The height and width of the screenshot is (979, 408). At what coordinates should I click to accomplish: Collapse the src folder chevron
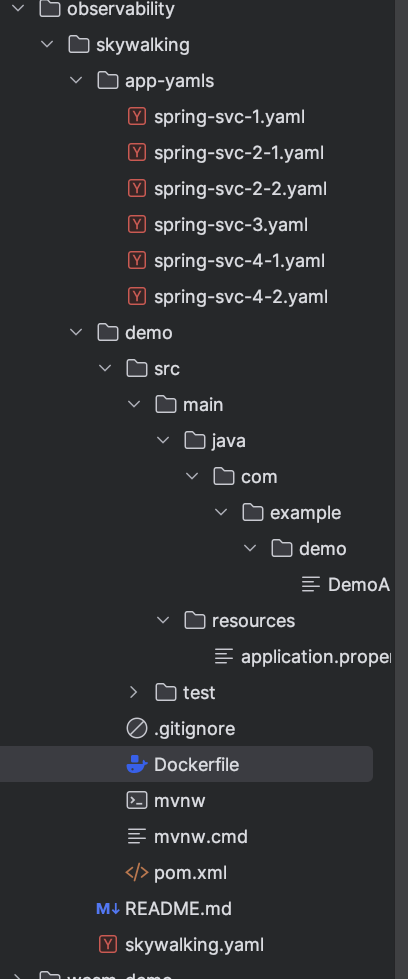tap(105, 368)
